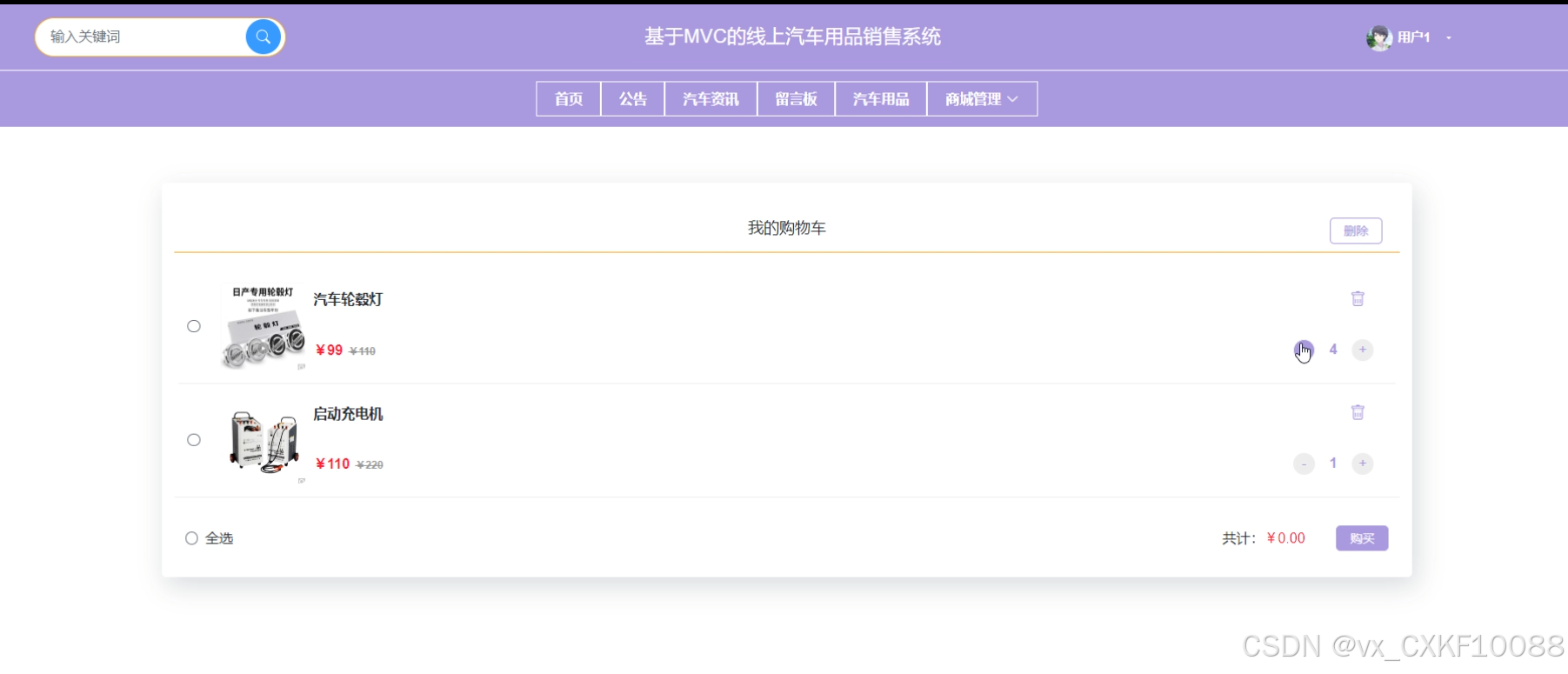1568x674 pixels.
Task: Click the blue search magnifier button
Action: [x=263, y=37]
